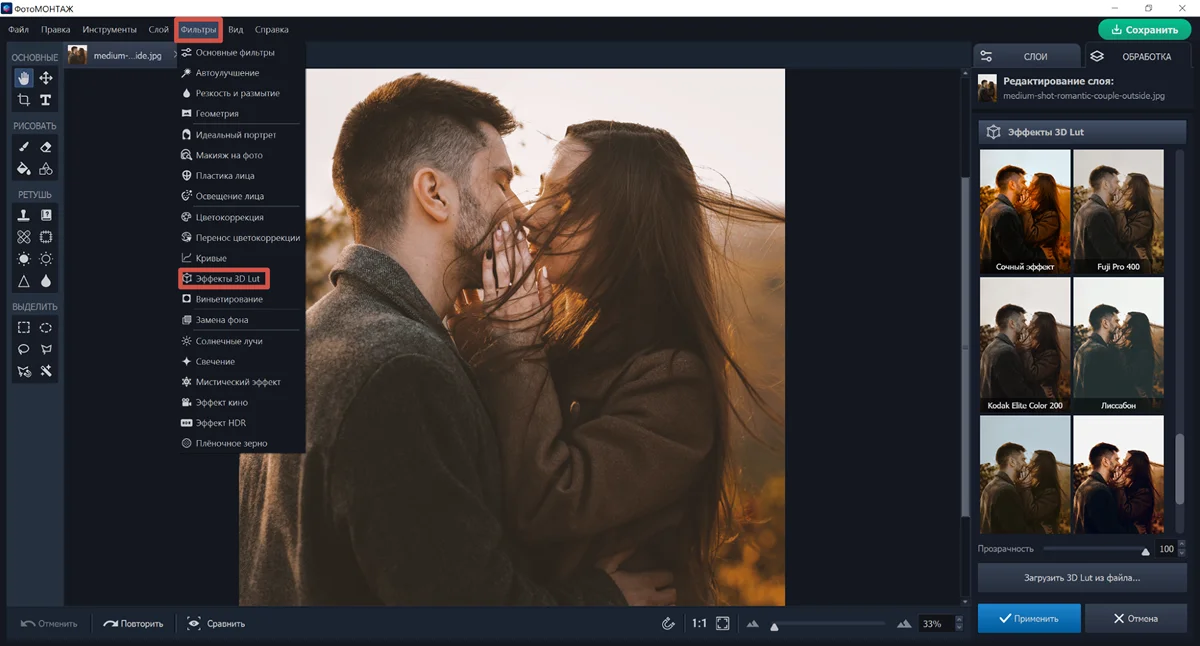Select the Stamp tool under Ретушь
Image resolution: width=1200 pixels, height=646 pixels.
pyautogui.click(x=24, y=215)
